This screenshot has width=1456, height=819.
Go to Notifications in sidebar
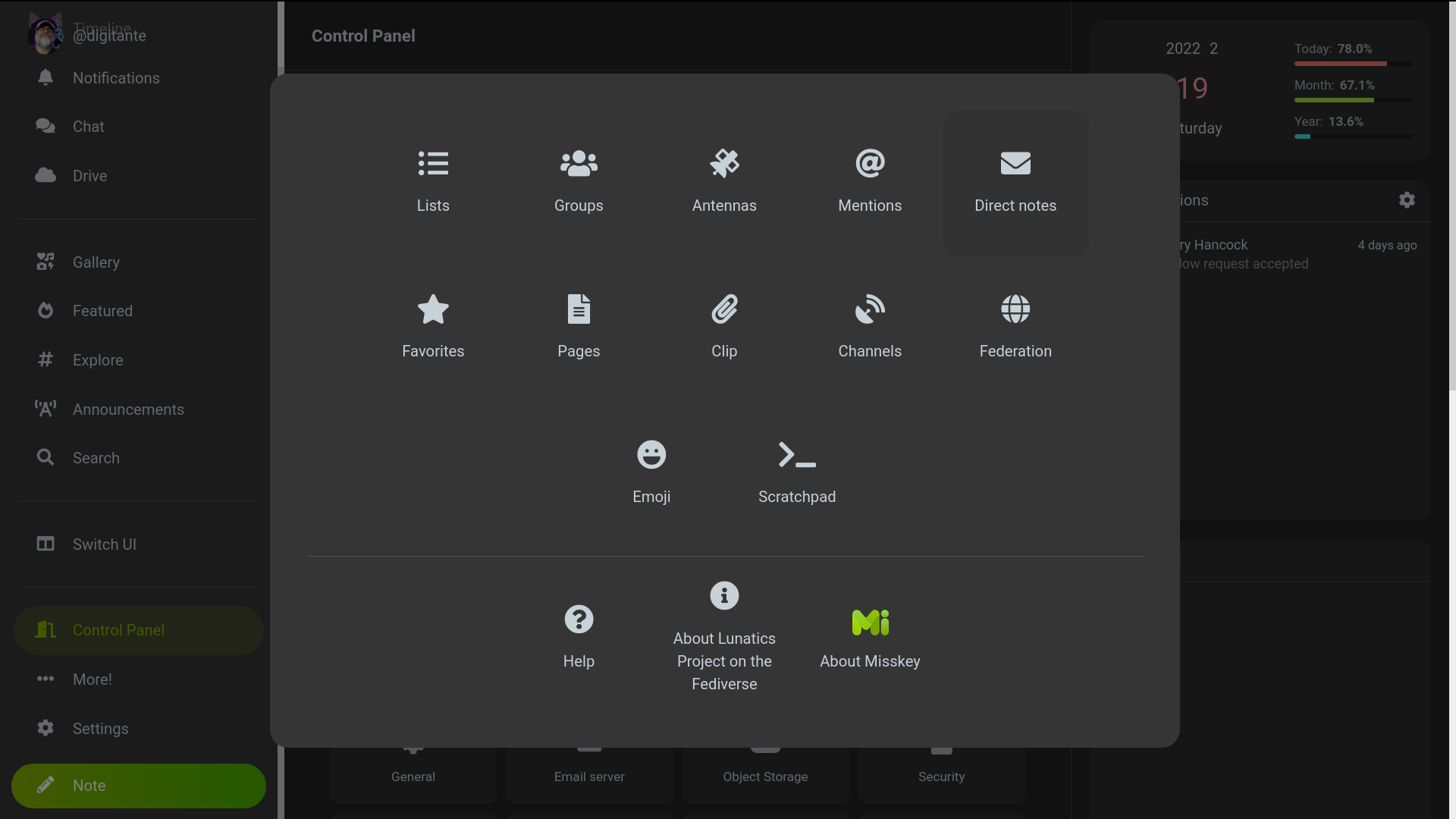click(115, 78)
